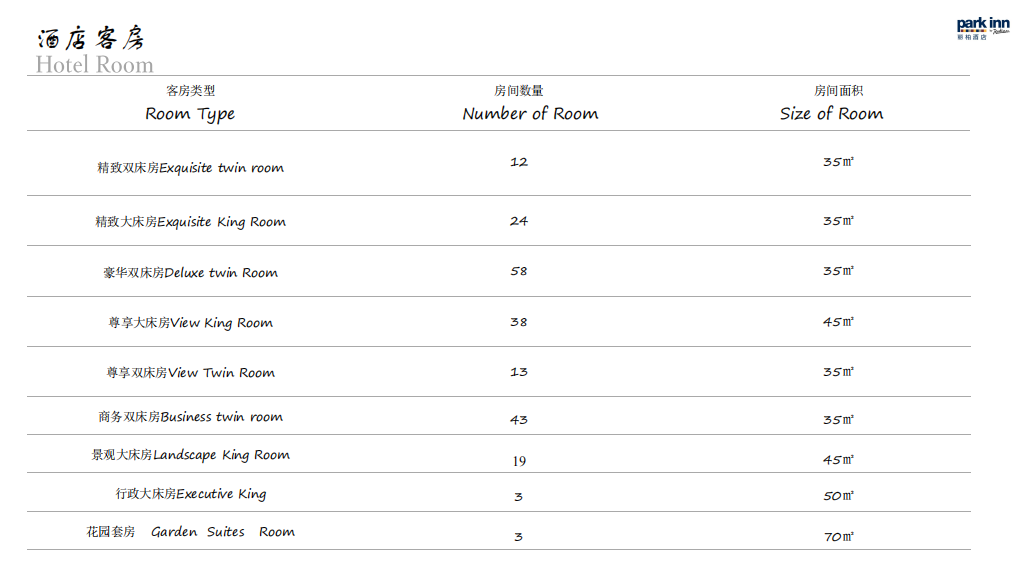
Task: Select the Hotel Room title text
Action: click(x=95, y=65)
